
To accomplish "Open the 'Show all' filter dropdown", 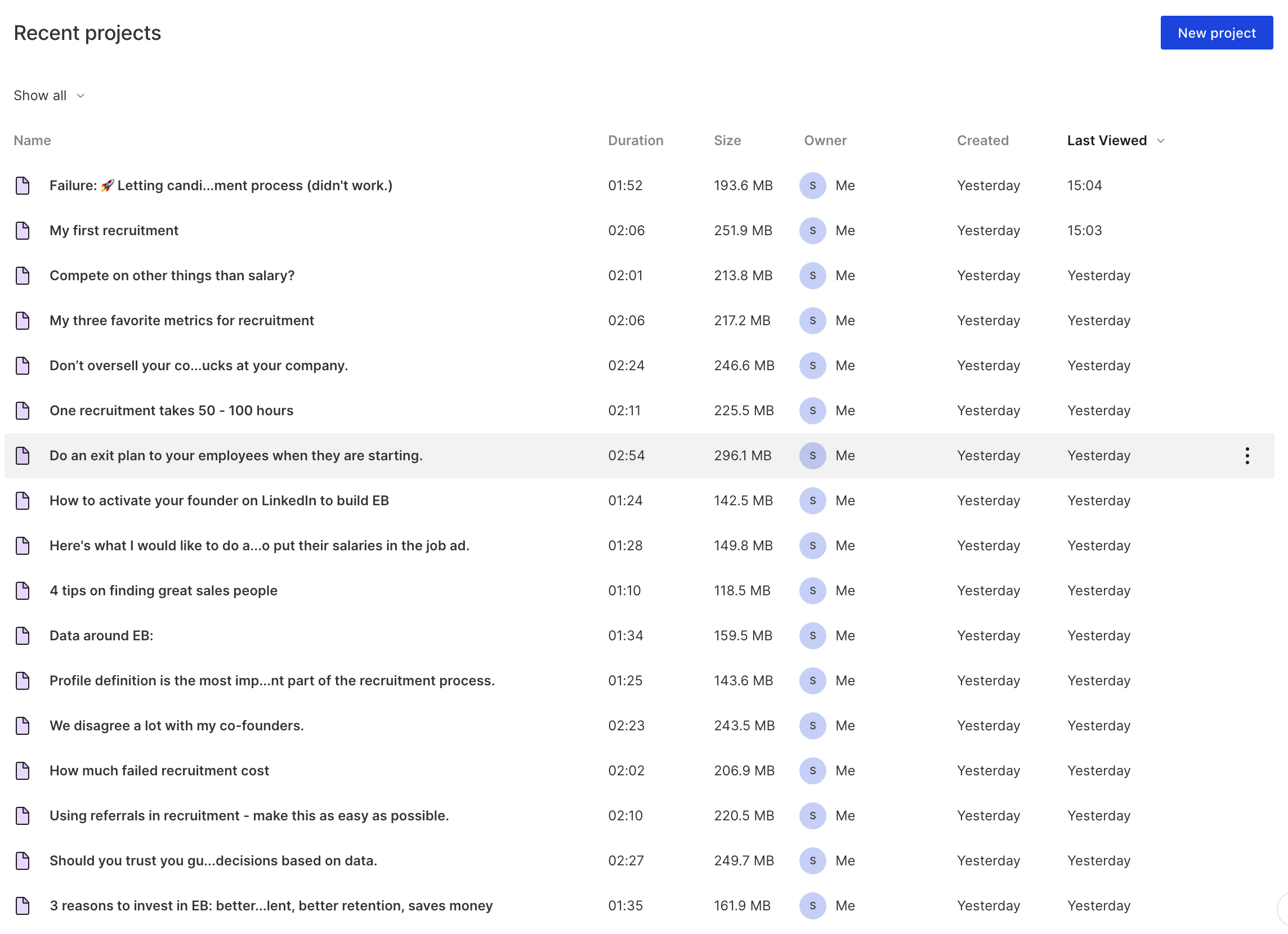I will 50,96.
